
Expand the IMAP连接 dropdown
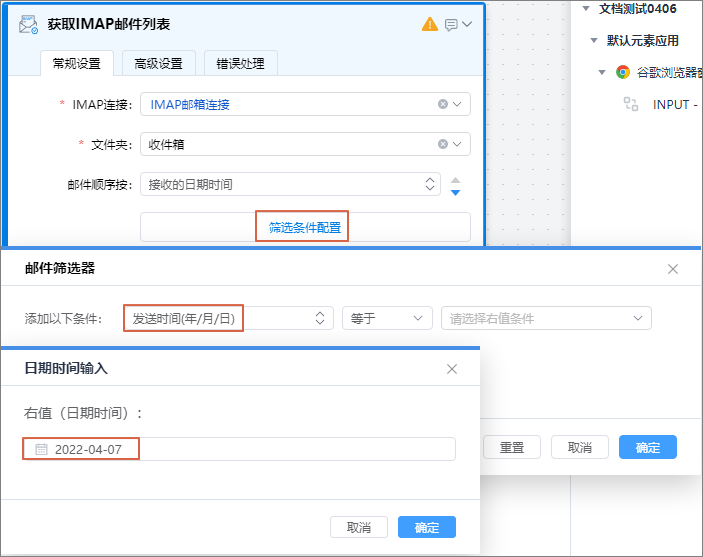pyautogui.click(x=458, y=104)
